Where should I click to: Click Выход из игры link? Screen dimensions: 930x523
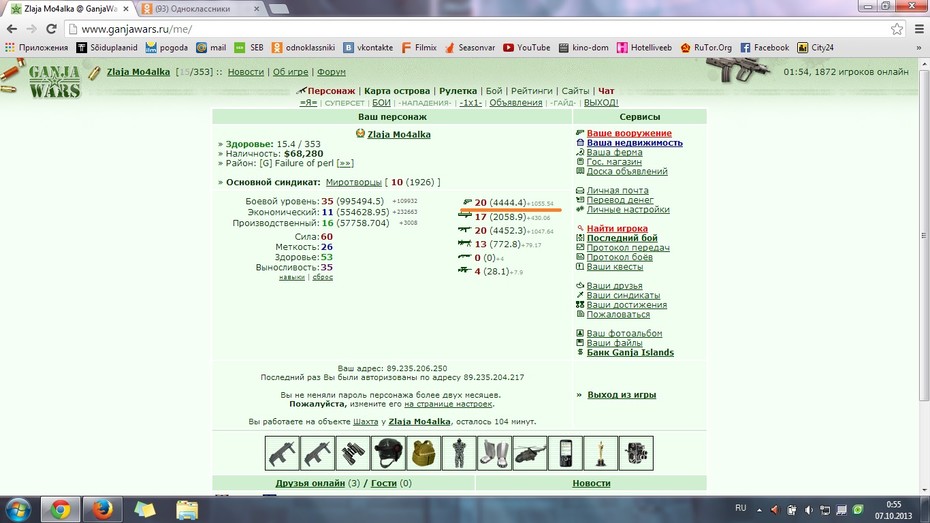pyautogui.click(x=622, y=395)
